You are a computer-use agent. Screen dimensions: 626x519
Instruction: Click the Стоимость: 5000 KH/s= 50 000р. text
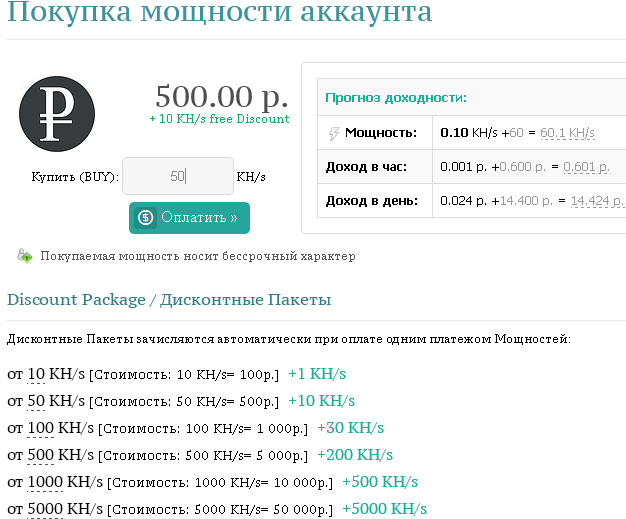pyautogui.click(x=220, y=510)
